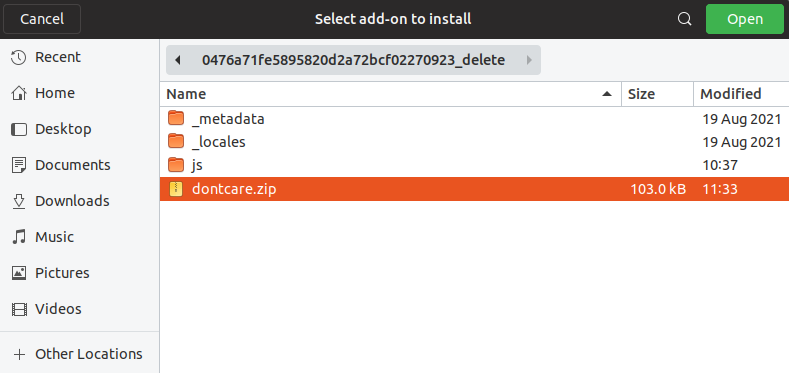Select the Desktop sidebar icon
789x373 pixels.
[x=19, y=129]
